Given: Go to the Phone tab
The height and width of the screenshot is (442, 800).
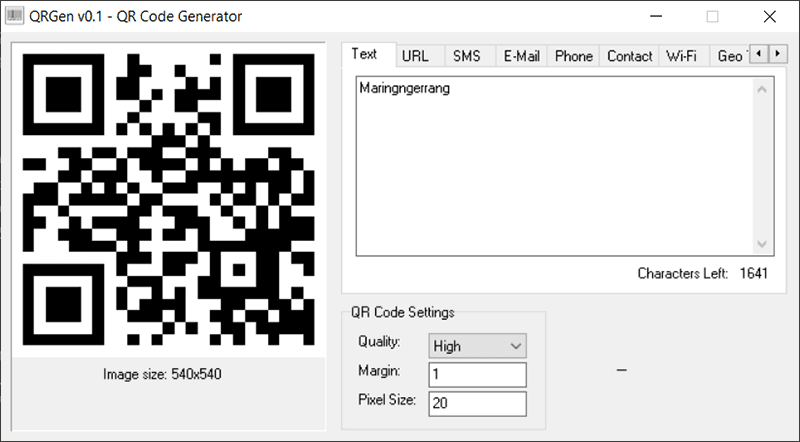Looking at the screenshot, I should tap(573, 56).
